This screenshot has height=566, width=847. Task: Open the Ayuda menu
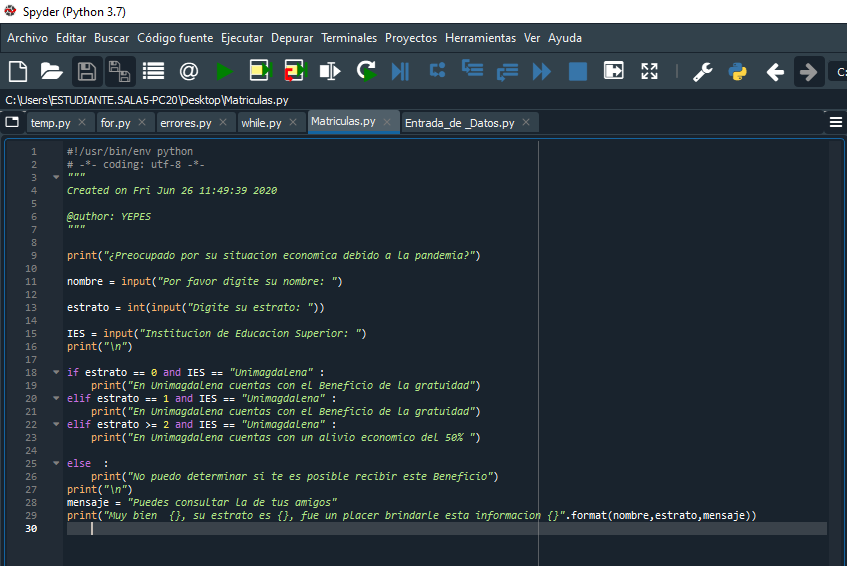565,38
